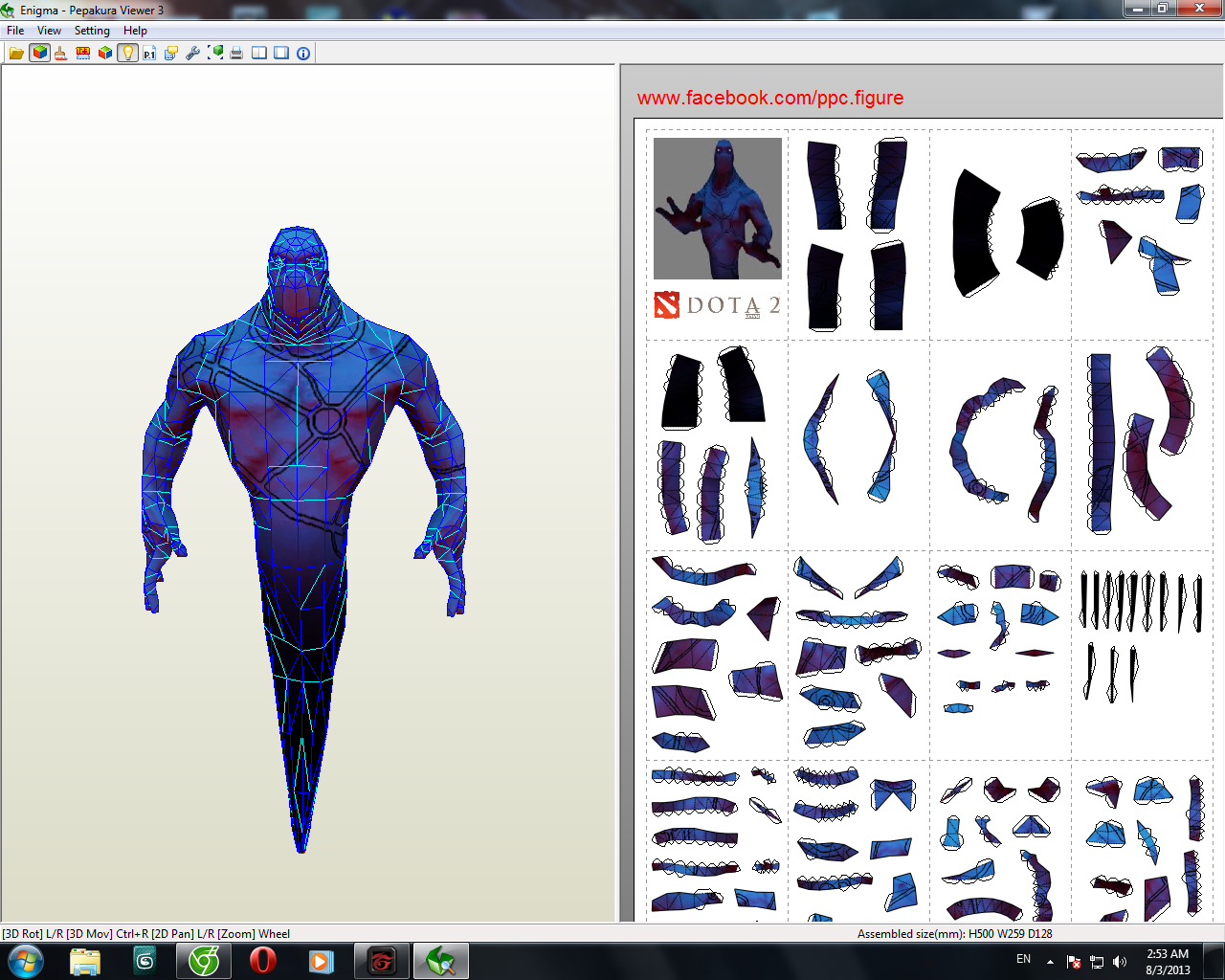
Task: Expand hidden icons in the system tray
Action: (1050, 960)
